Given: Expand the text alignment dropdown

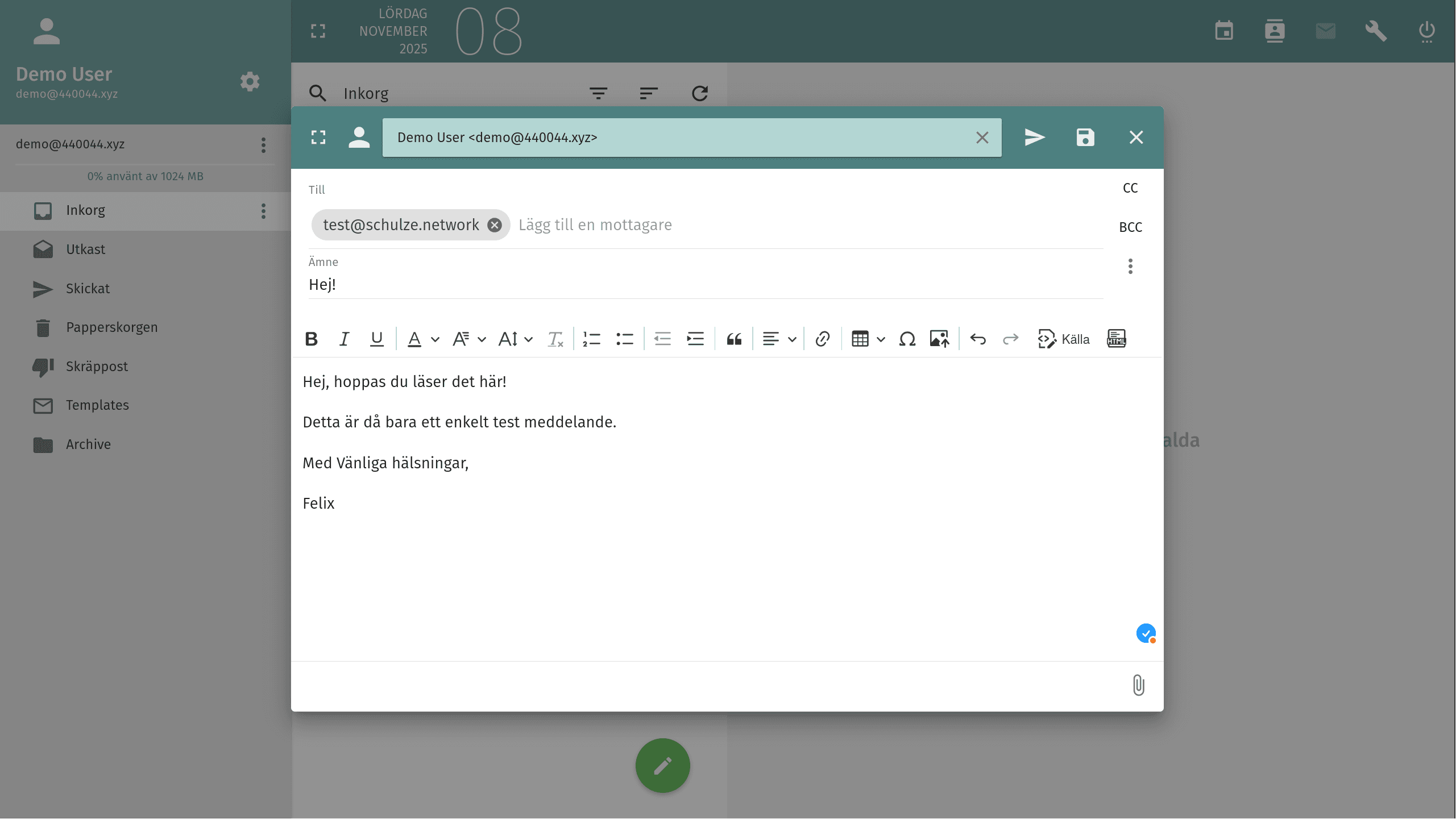Looking at the screenshot, I should pyautogui.click(x=792, y=339).
